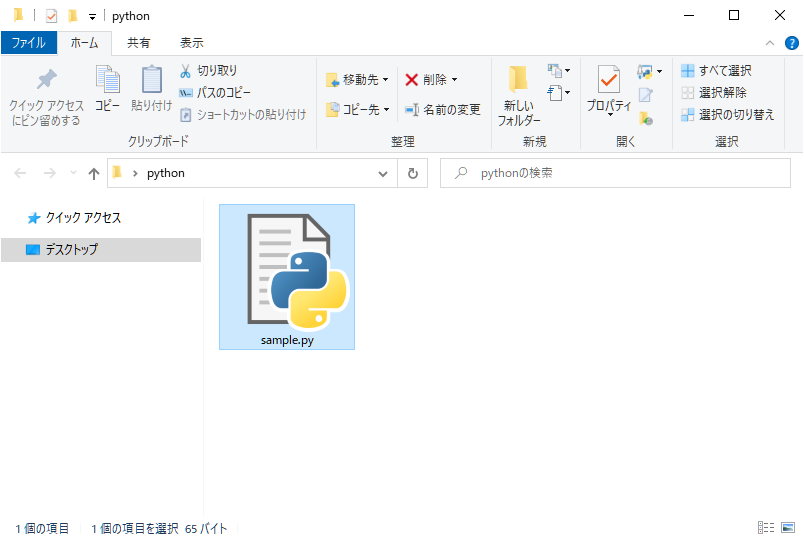Open Properties (プロパティ) checkmark icon
The width and height of the screenshot is (804, 541).
coord(608,88)
